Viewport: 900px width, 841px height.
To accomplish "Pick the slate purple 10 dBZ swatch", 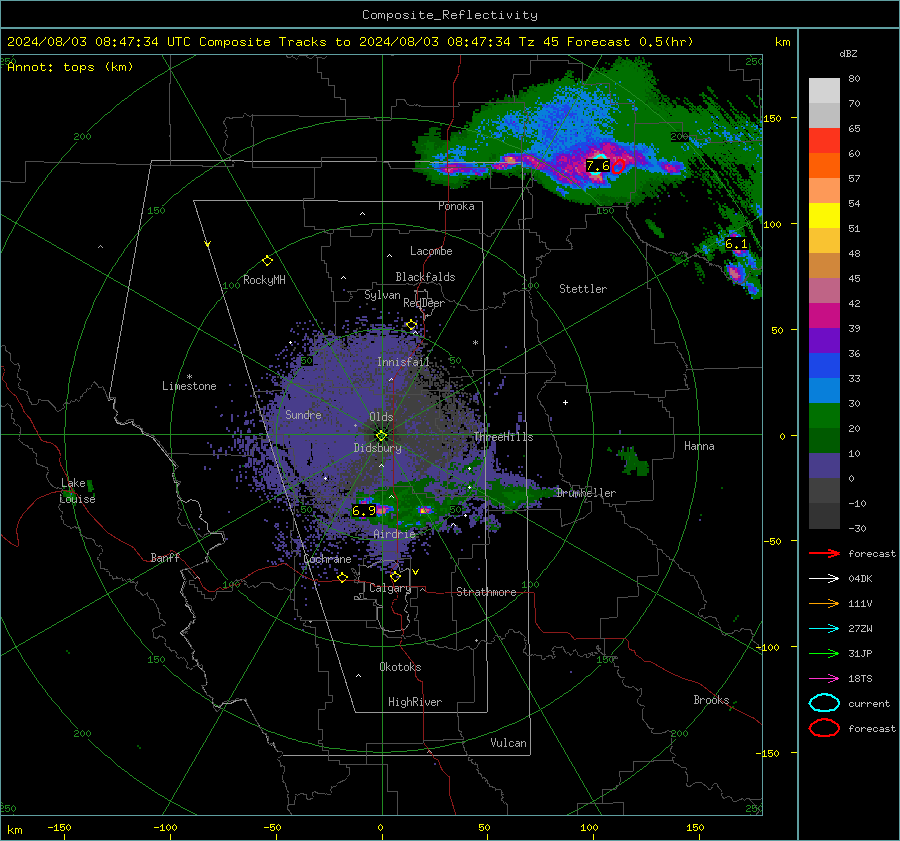I will pyautogui.click(x=824, y=465).
